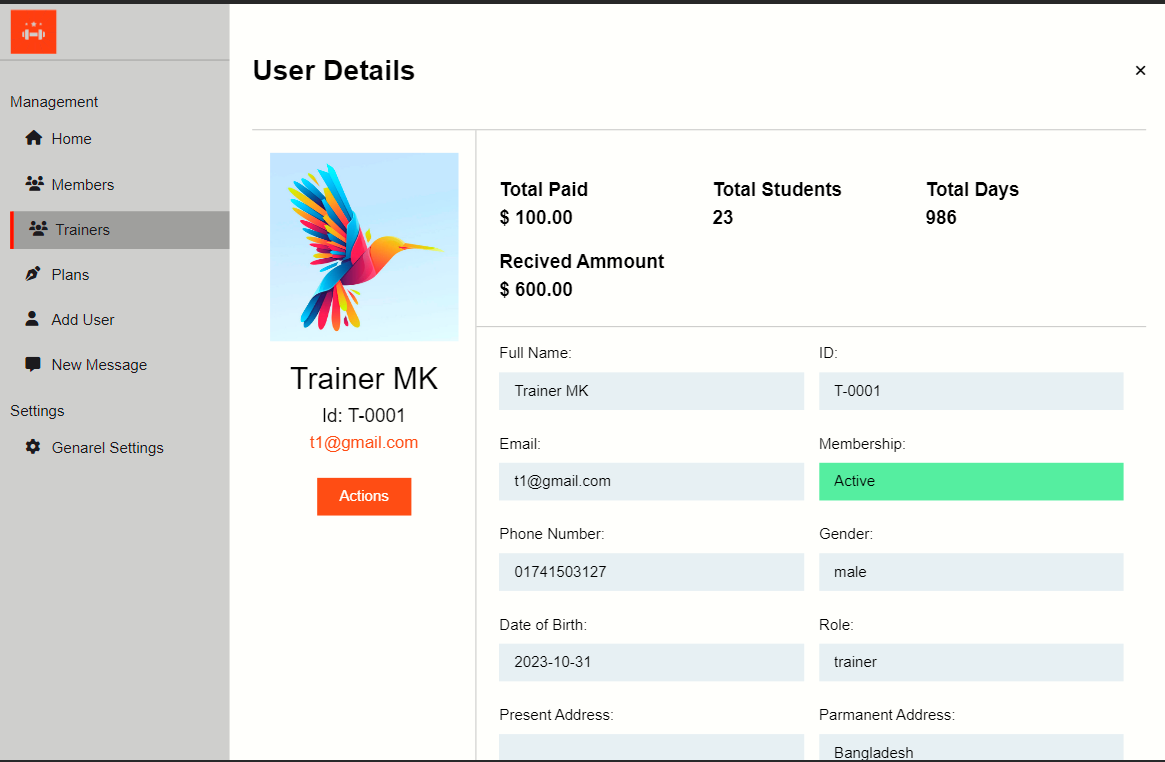The height and width of the screenshot is (762, 1165).
Task: Click the Role field showing trainer
Action: [971, 662]
